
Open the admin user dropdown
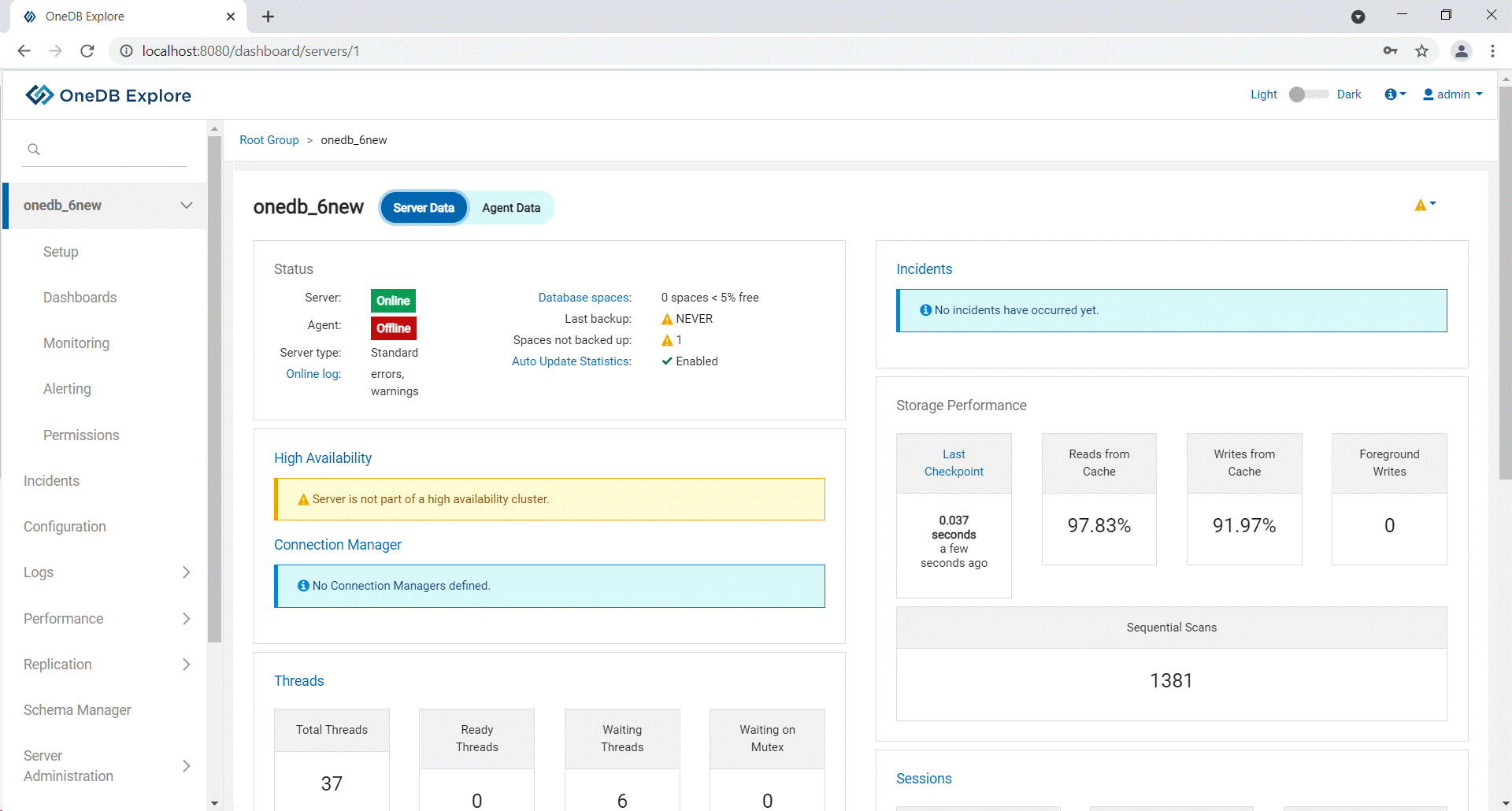click(1453, 94)
